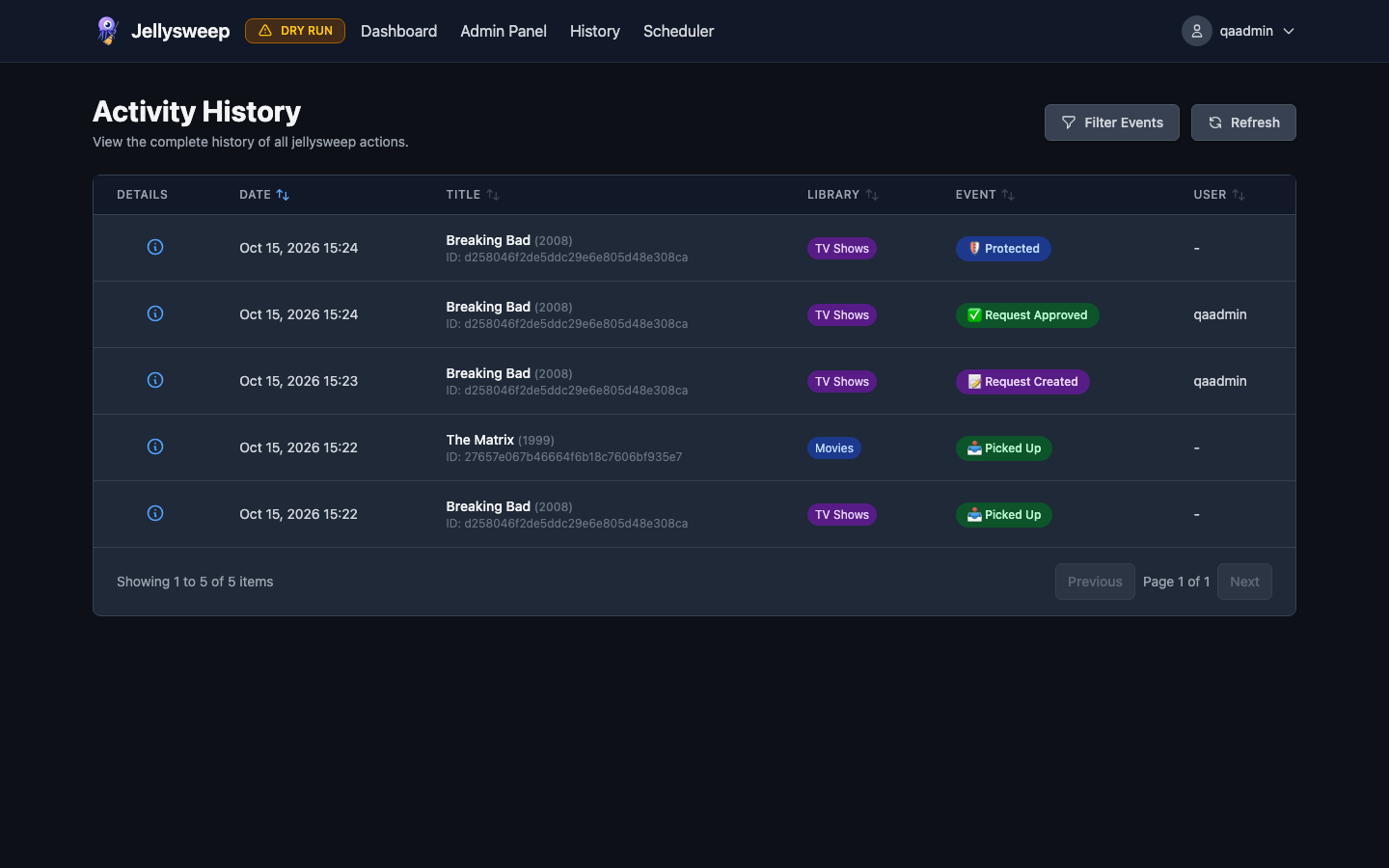Click the TV Shows badge in the Protected row

tap(842, 249)
